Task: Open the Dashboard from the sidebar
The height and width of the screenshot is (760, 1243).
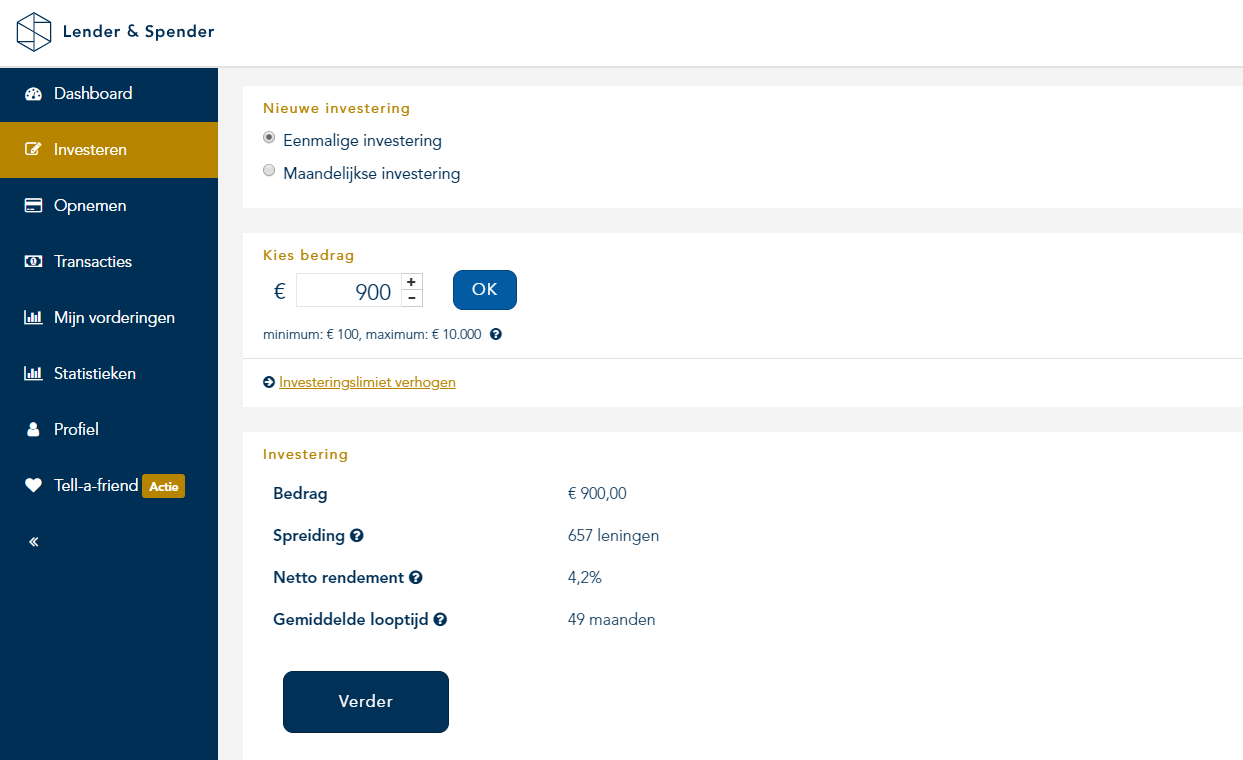Action: [x=92, y=94]
